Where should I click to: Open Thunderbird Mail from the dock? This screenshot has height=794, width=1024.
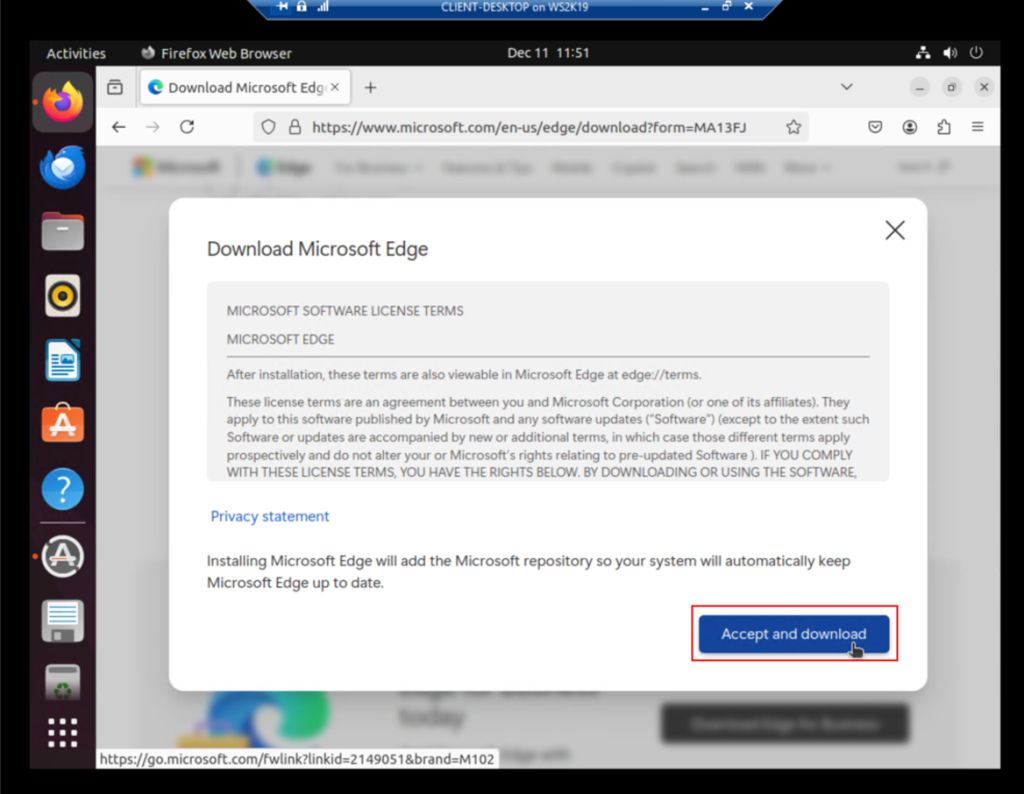coord(63,167)
